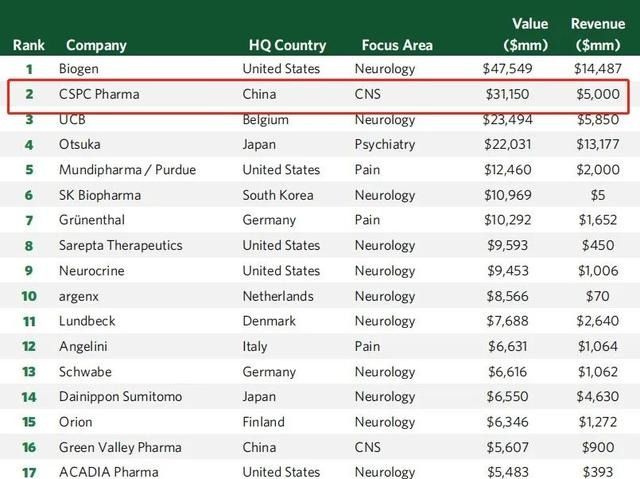Select the Revenue ($mm) column header
The height and width of the screenshot is (479, 640).
click(x=597, y=34)
